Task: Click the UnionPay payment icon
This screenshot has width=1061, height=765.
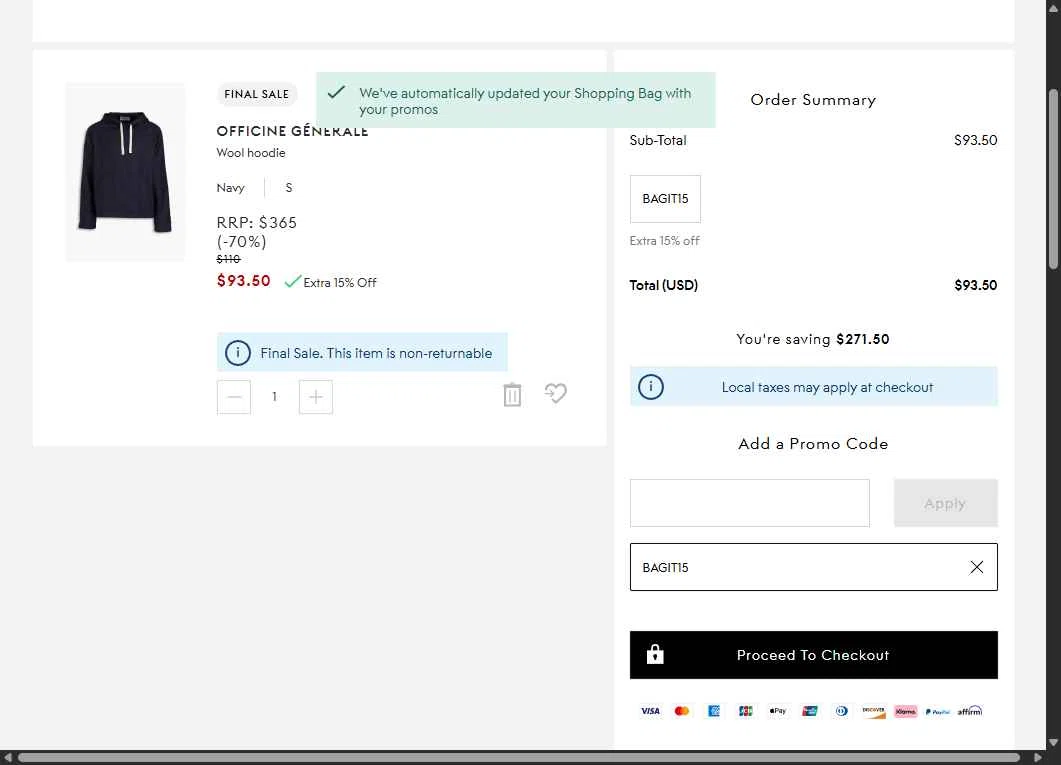Action: [x=810, y=711]
